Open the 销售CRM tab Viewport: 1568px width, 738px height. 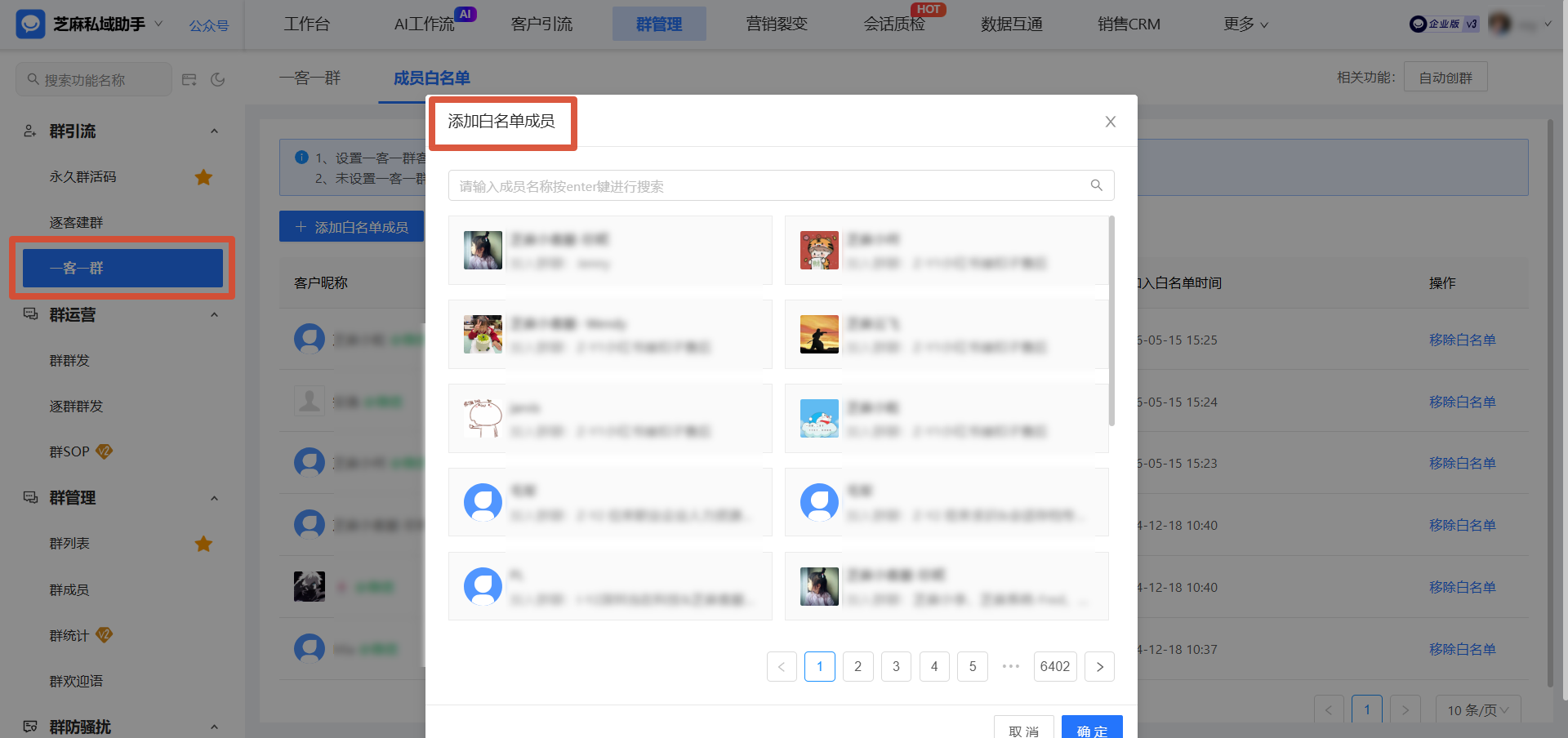(1129, 24)
